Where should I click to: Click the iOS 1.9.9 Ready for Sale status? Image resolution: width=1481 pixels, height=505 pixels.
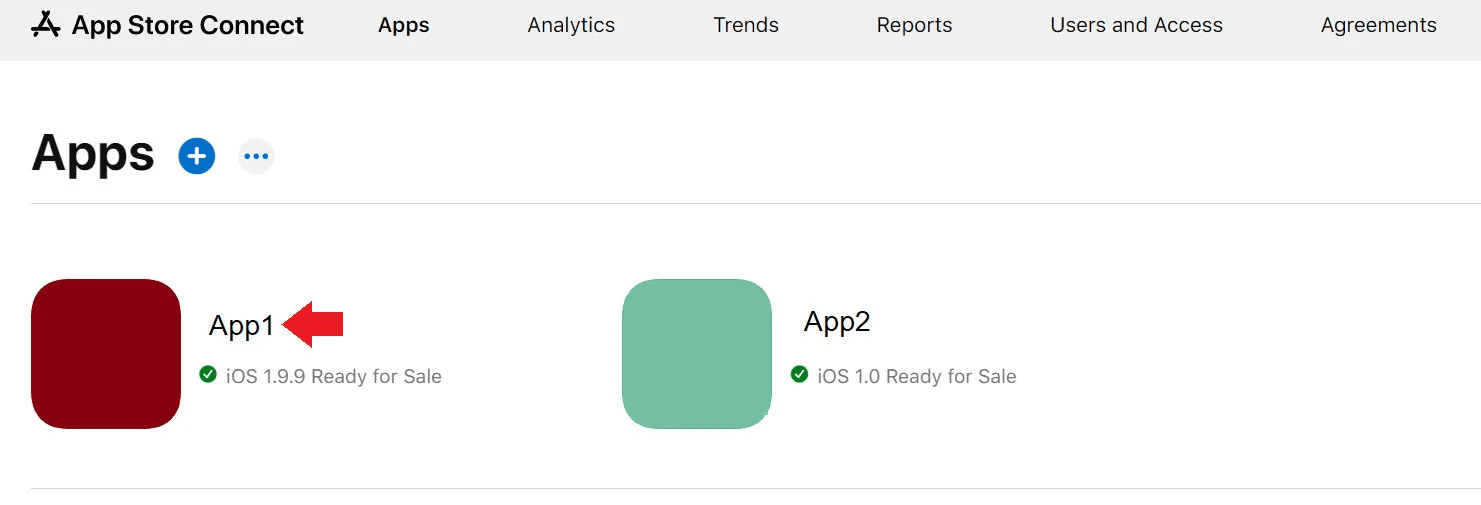coord(333,377)
